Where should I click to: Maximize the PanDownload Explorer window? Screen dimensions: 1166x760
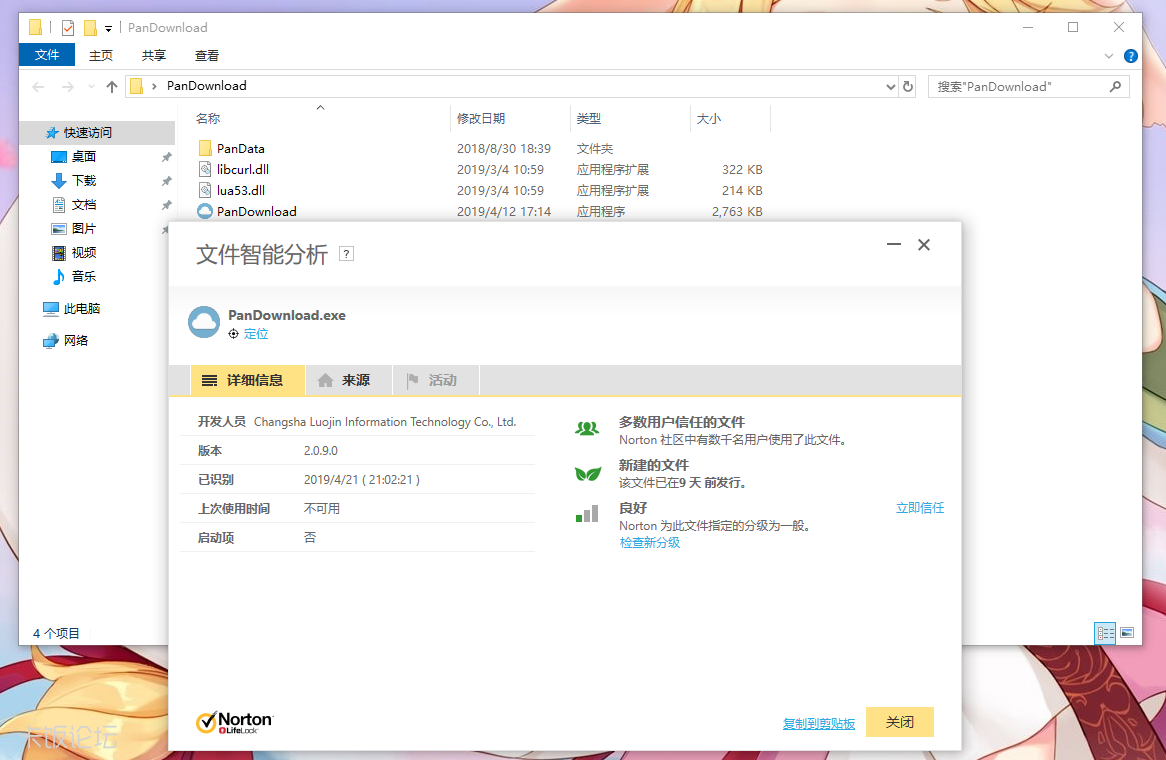(x=1073, y=28)
